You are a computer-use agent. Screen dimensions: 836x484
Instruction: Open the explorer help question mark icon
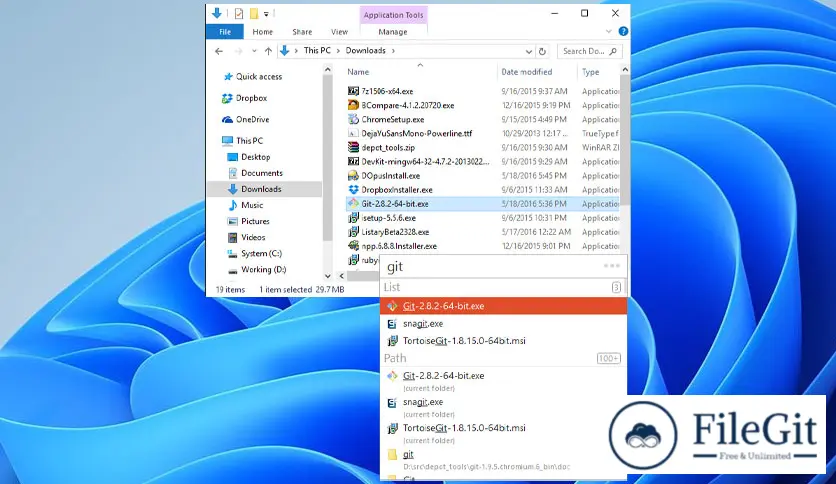click(623, 31)
